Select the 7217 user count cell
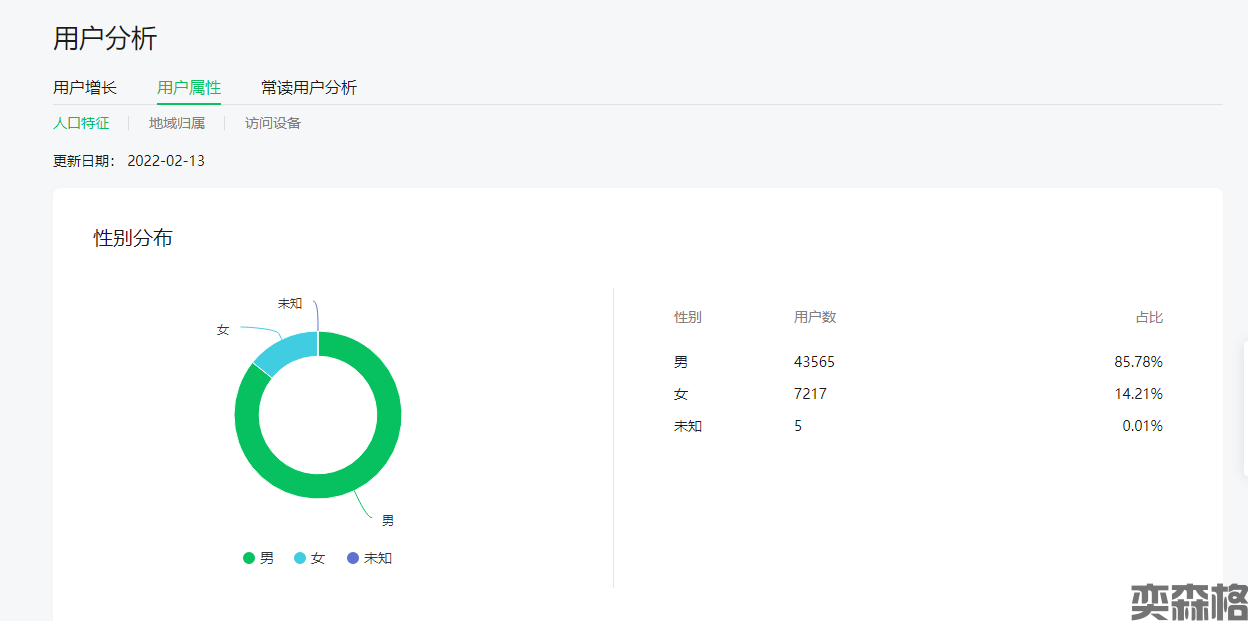 (x=810, y=394)
